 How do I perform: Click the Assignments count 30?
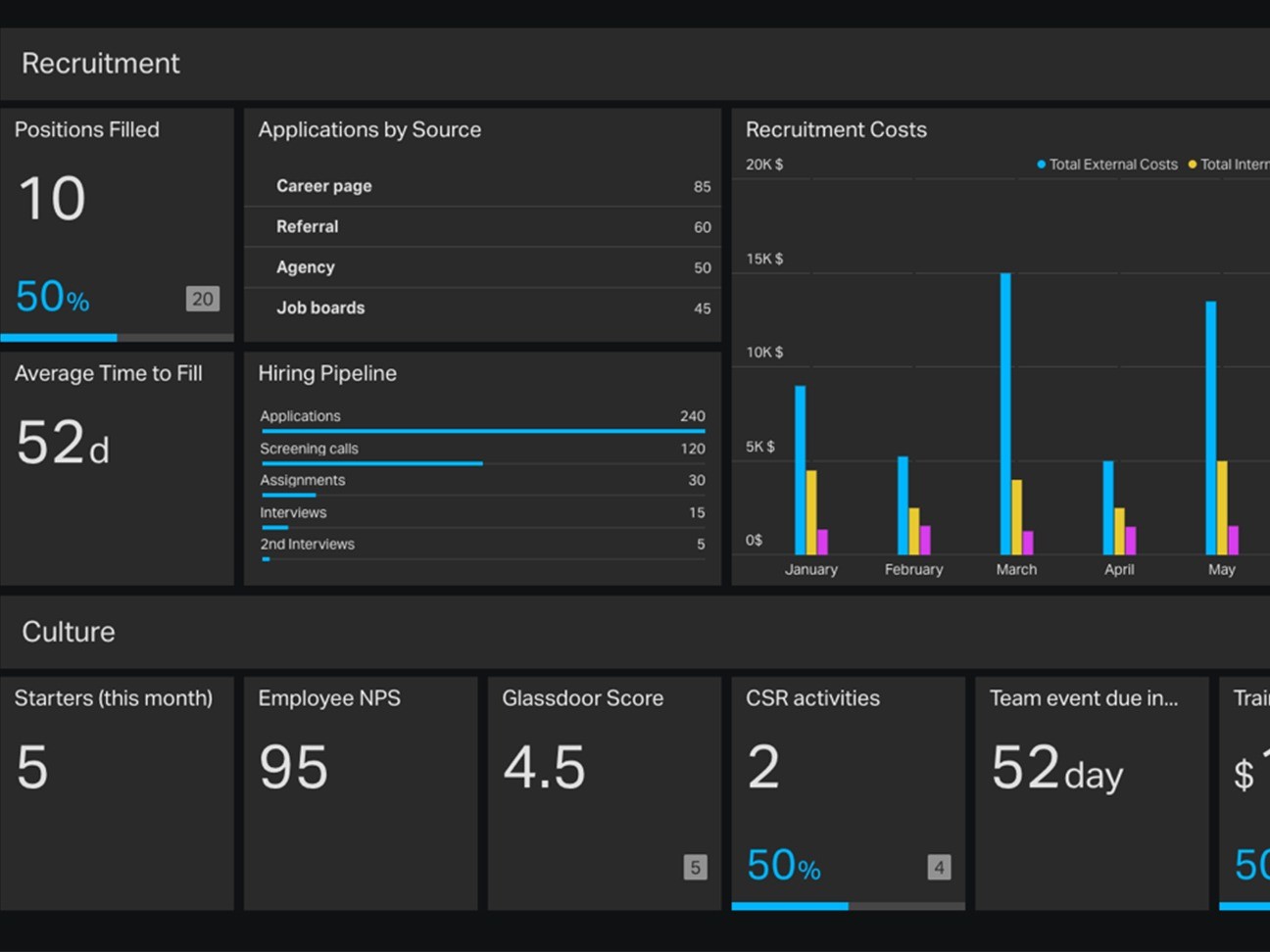click(x=696, y=480)
